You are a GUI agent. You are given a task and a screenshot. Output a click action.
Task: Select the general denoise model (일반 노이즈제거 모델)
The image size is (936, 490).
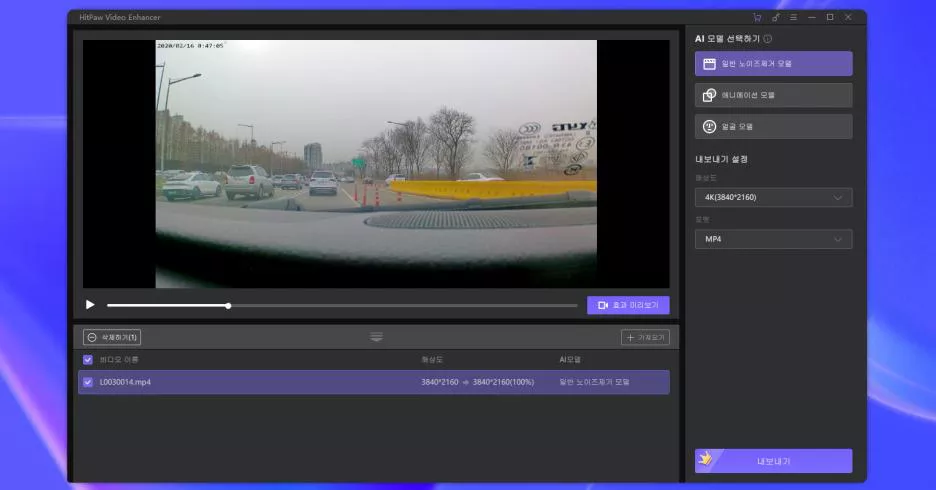(x=773, y=64)
